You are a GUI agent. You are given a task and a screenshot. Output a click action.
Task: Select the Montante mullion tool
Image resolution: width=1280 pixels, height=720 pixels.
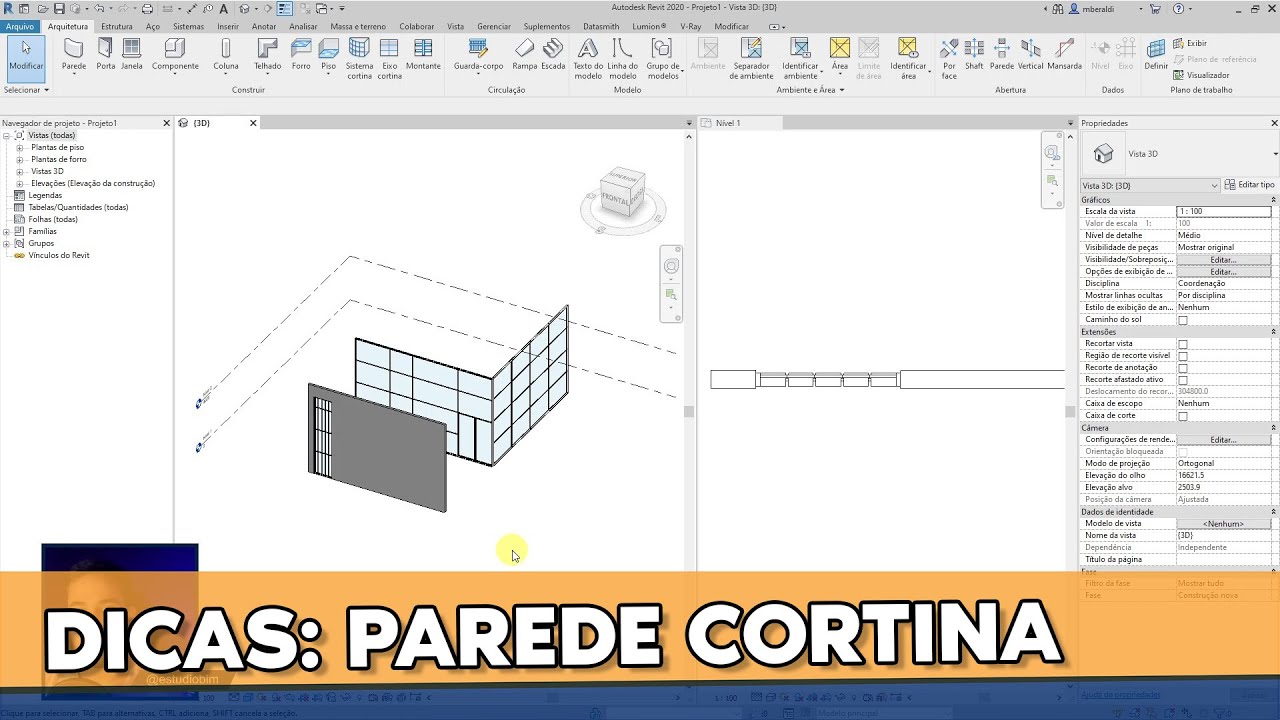click(423, 55)
